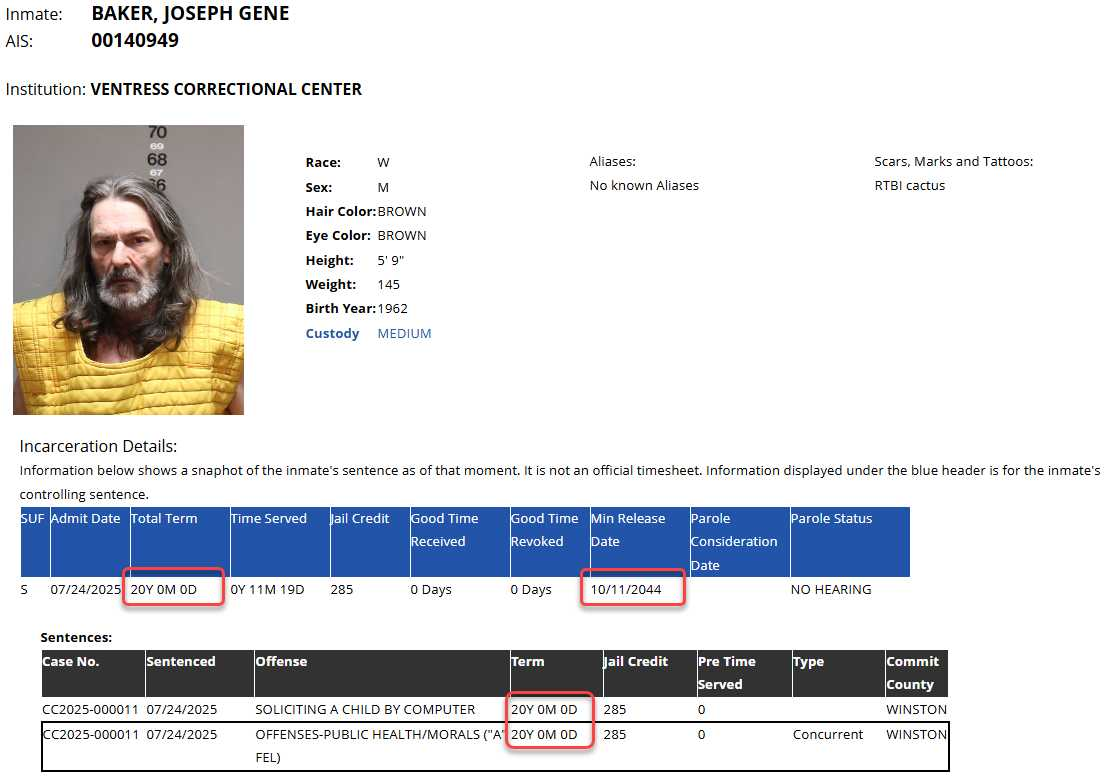Select the Admit Date column header
Screen dimensions: 1113x781
[85, 518]
